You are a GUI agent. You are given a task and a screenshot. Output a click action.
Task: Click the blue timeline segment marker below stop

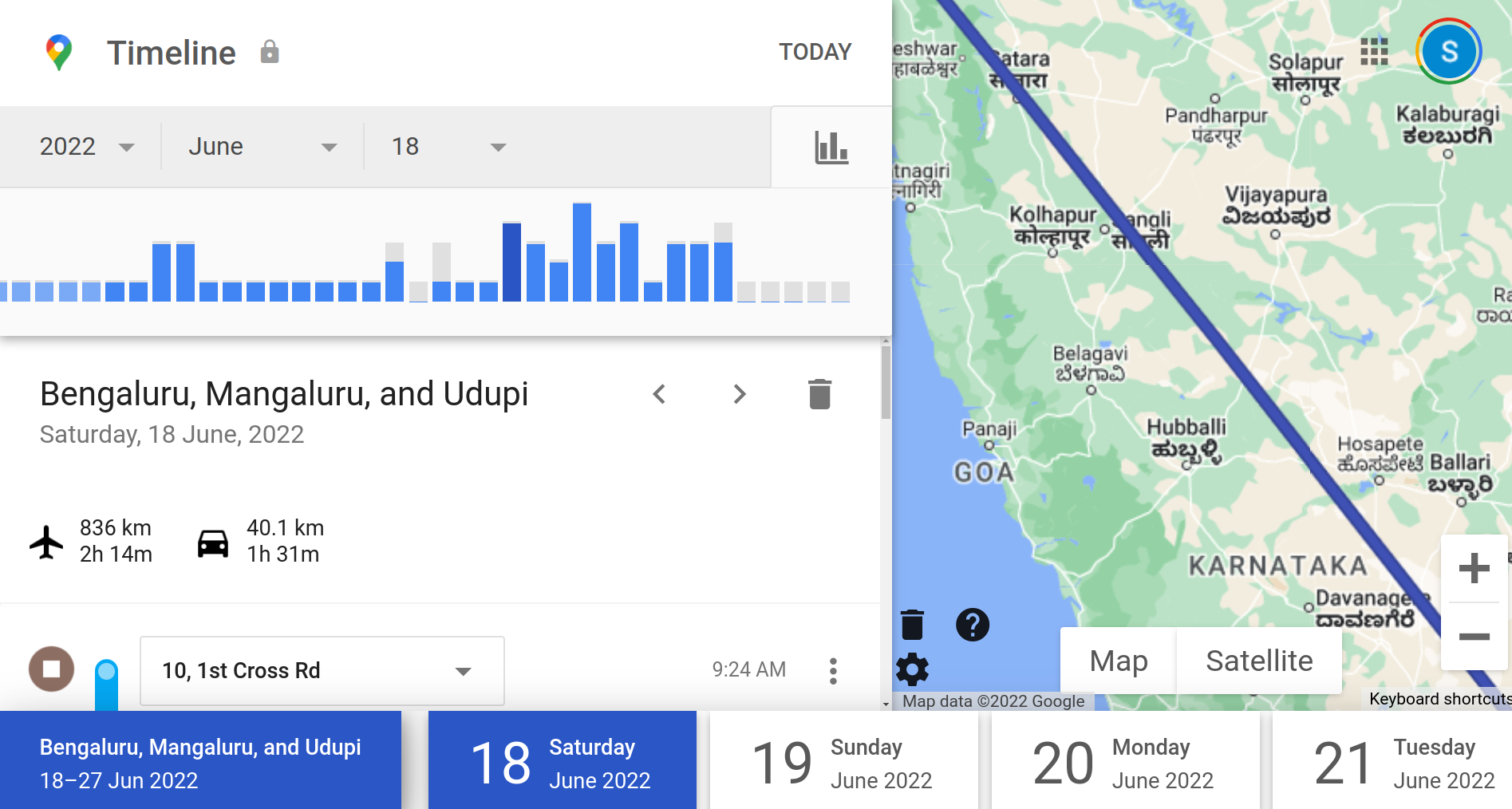point(106,685)
